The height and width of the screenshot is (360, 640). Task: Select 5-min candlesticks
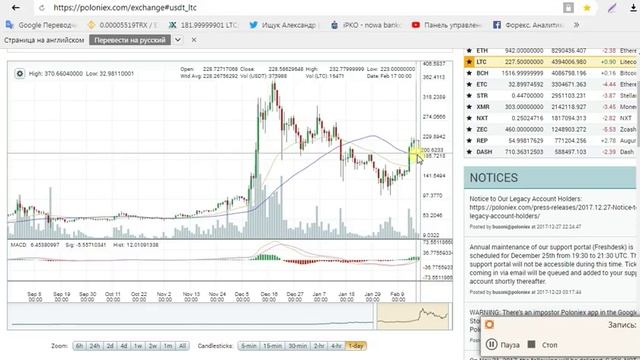pyautogui.click(x=249, y=346)
